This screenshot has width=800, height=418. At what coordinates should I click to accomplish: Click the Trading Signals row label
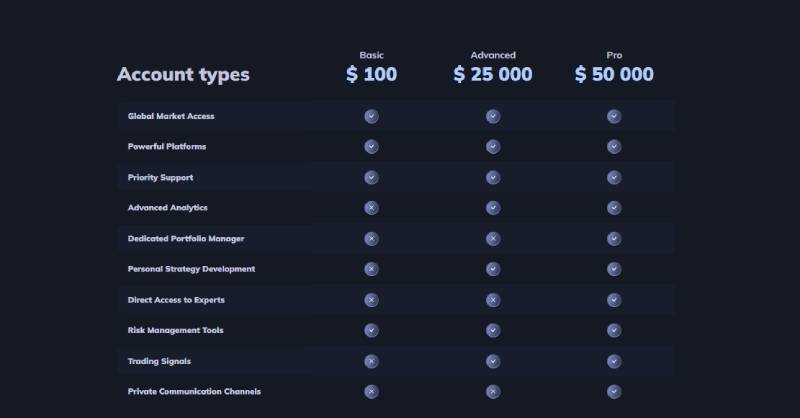[159, 361]
